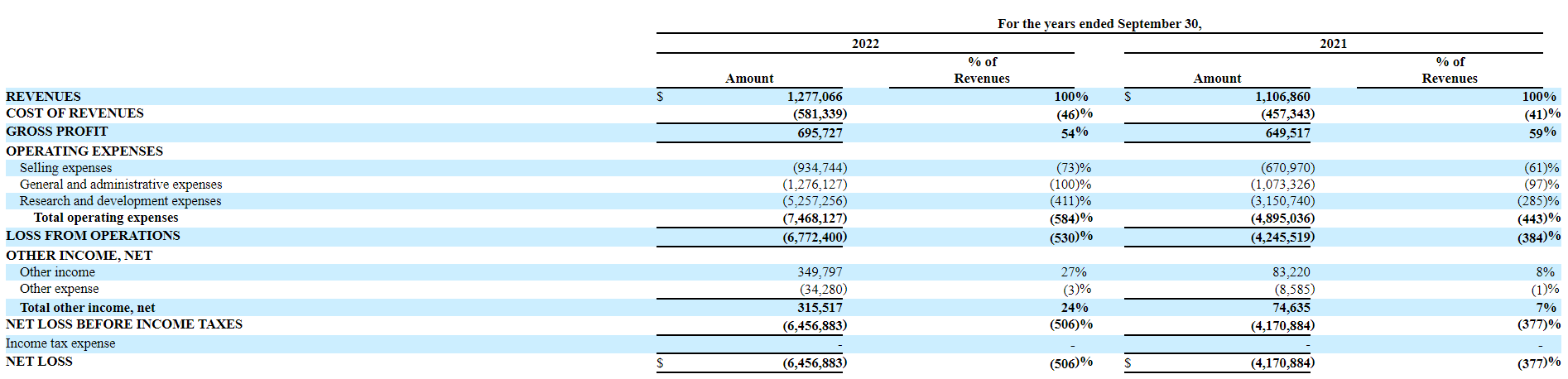Select the 2022 other income value 349,797
The image size is (1568, 379).
(820, 272)
